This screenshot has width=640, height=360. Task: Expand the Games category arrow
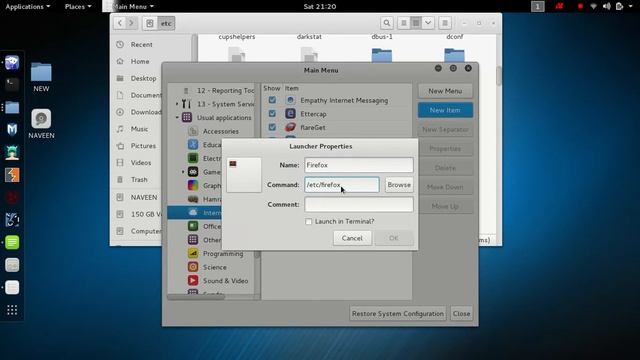tap(183, 172)
